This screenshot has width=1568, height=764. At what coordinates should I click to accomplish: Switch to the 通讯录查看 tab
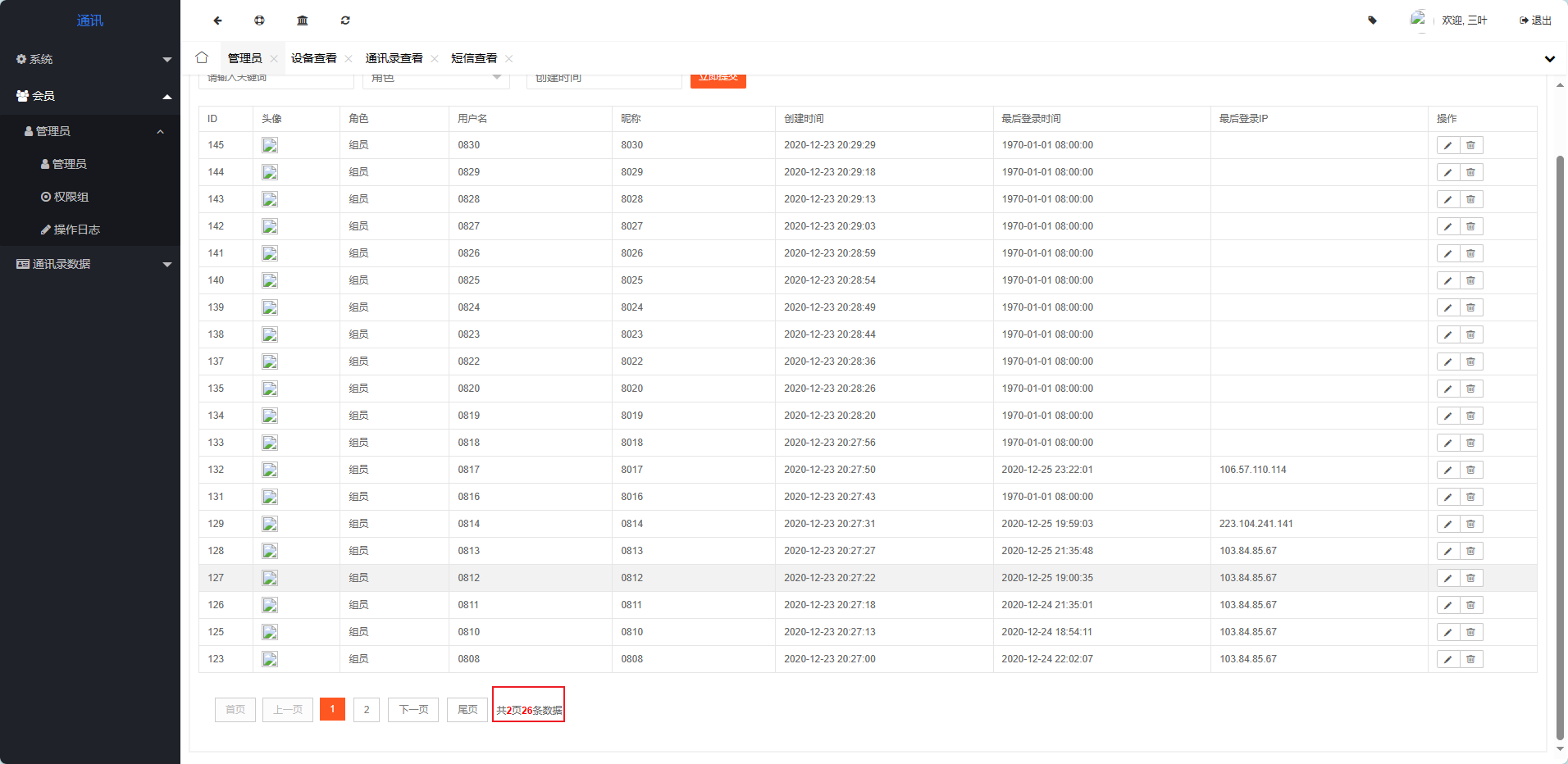[394, 58]
